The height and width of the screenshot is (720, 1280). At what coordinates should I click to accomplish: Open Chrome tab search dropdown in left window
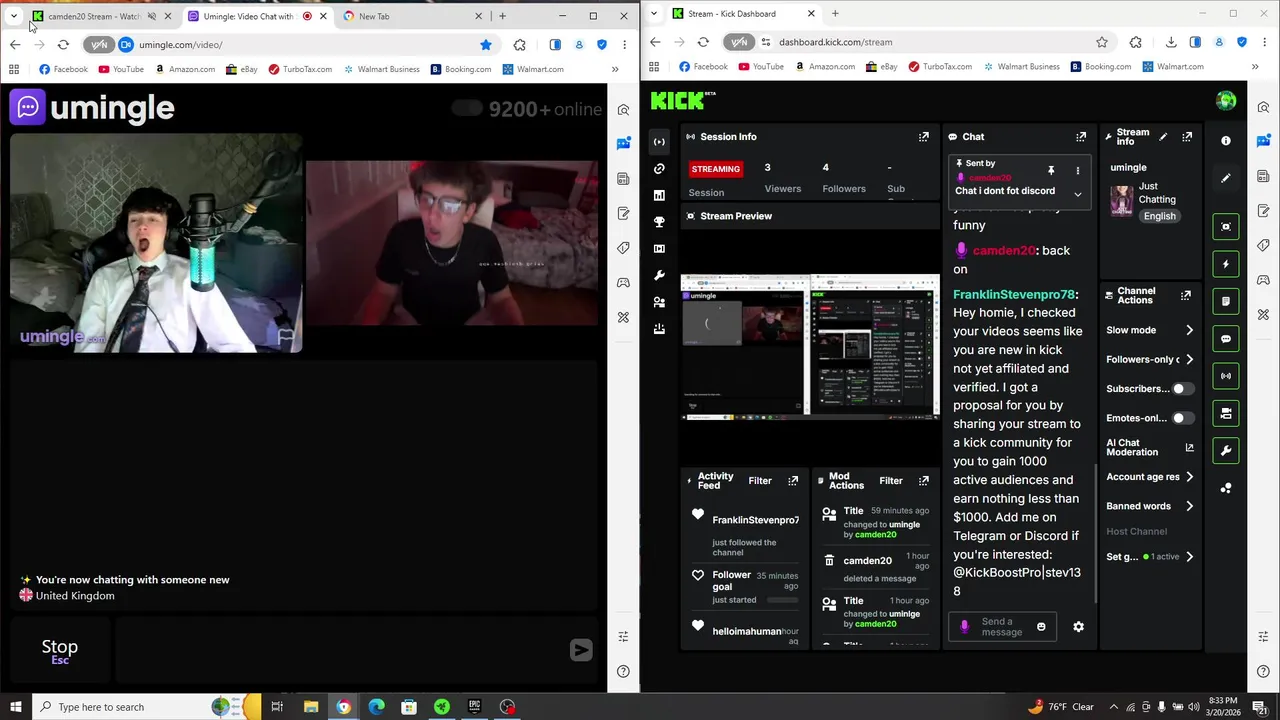[14, 16]
